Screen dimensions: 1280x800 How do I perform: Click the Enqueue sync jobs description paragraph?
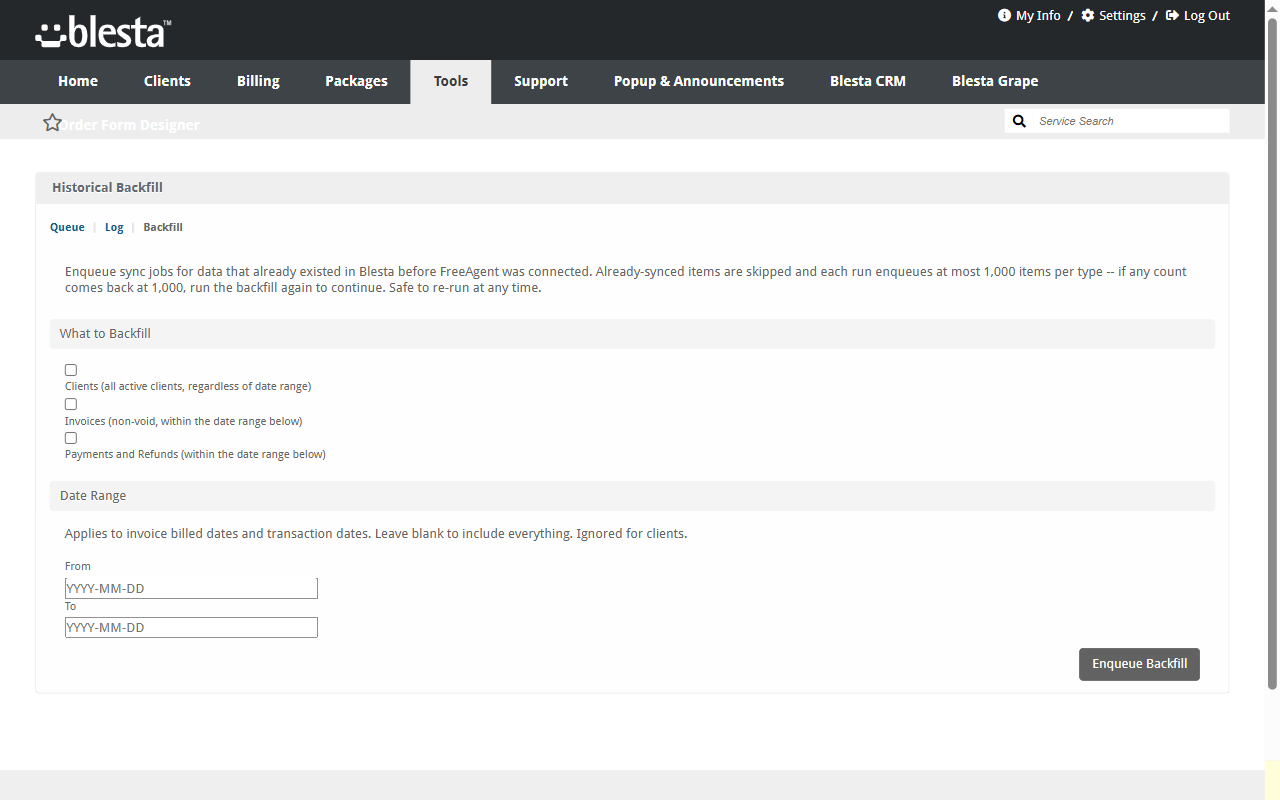[x=626, y=280]
